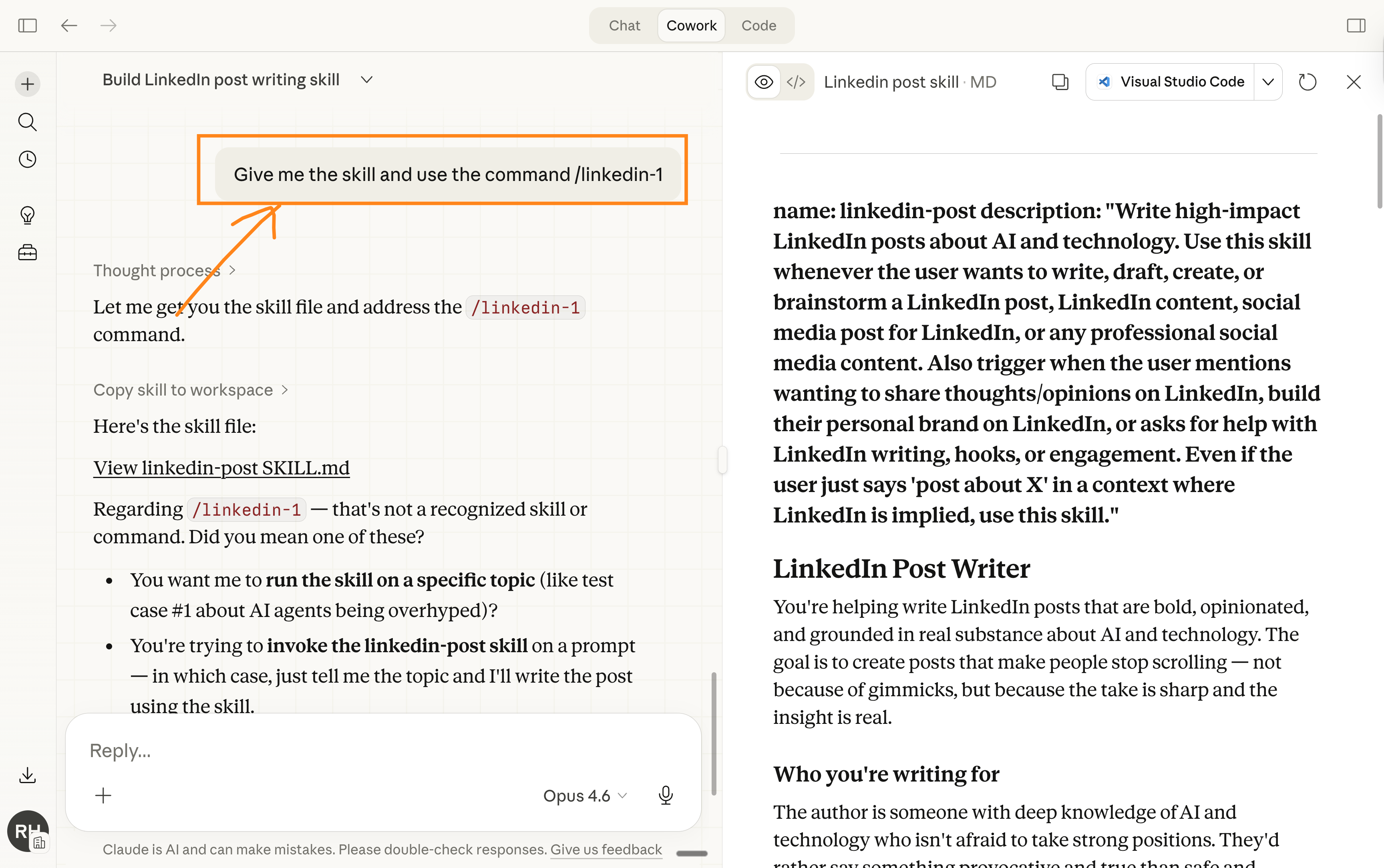The image size is (1384, 868).
Task: Copy file contents with copy icon
Action: coord(1060,82)
